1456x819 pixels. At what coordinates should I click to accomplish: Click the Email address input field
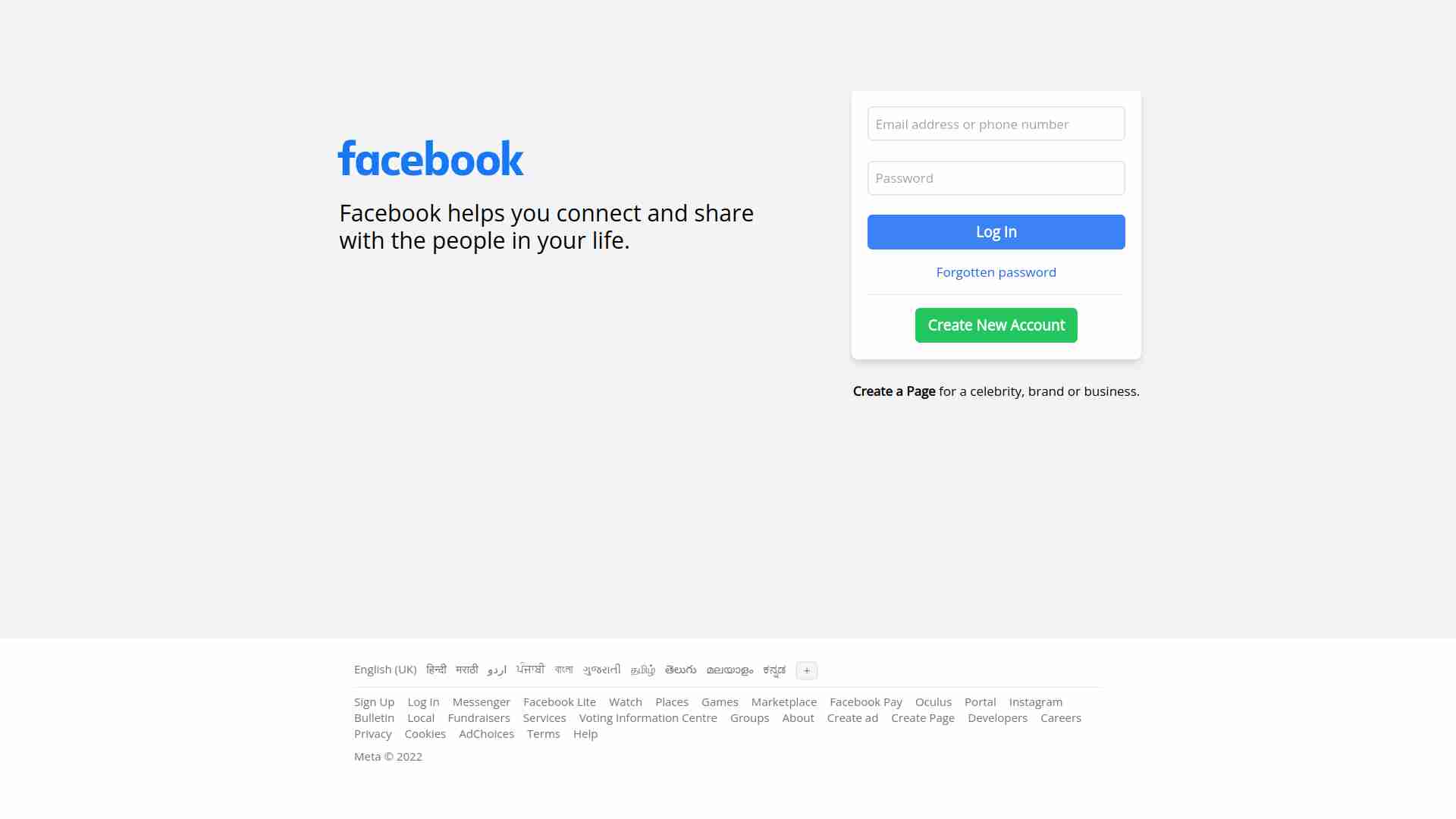point(996,123)
